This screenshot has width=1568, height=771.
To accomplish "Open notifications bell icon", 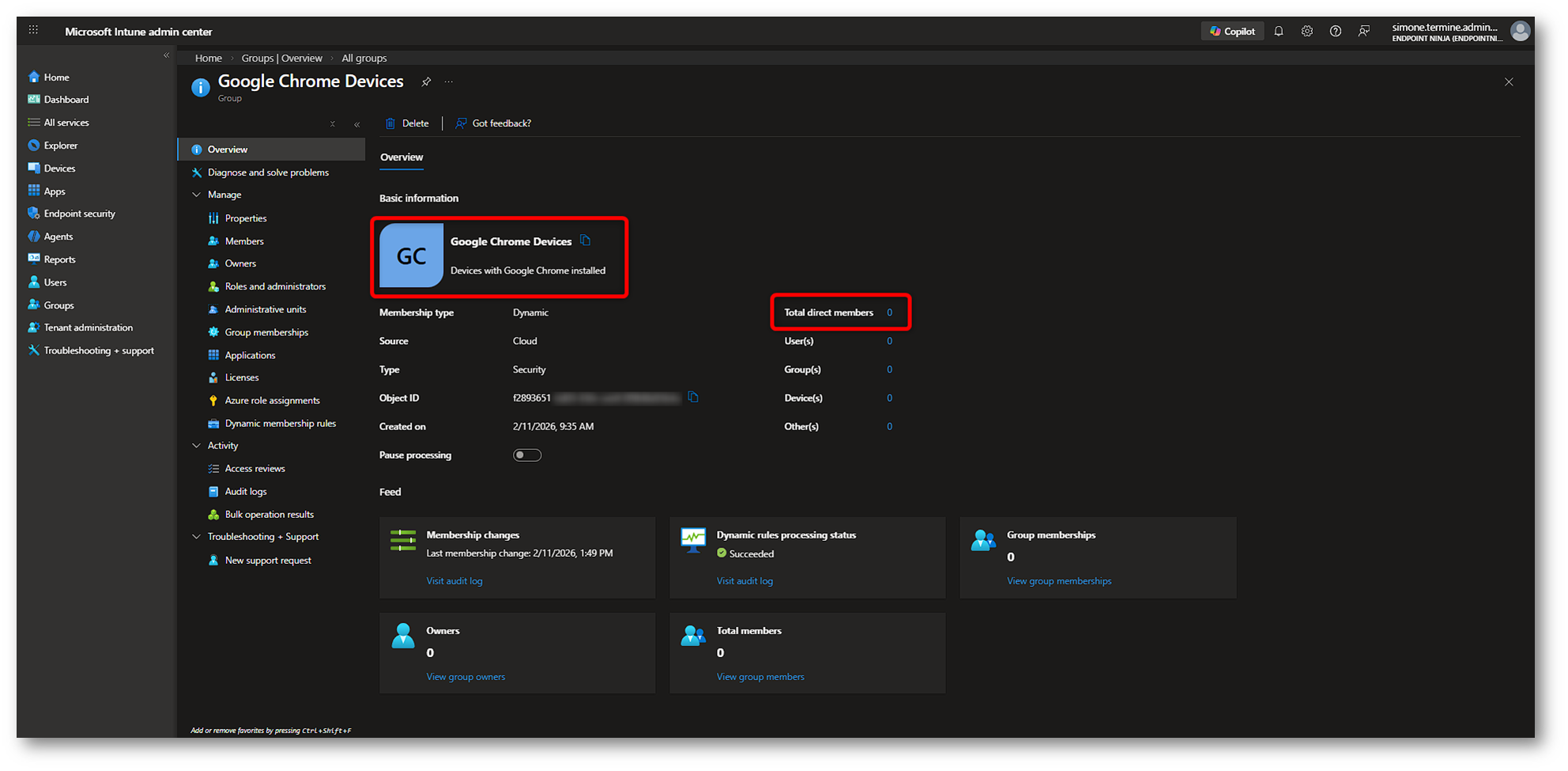I will pos(1278,32).
